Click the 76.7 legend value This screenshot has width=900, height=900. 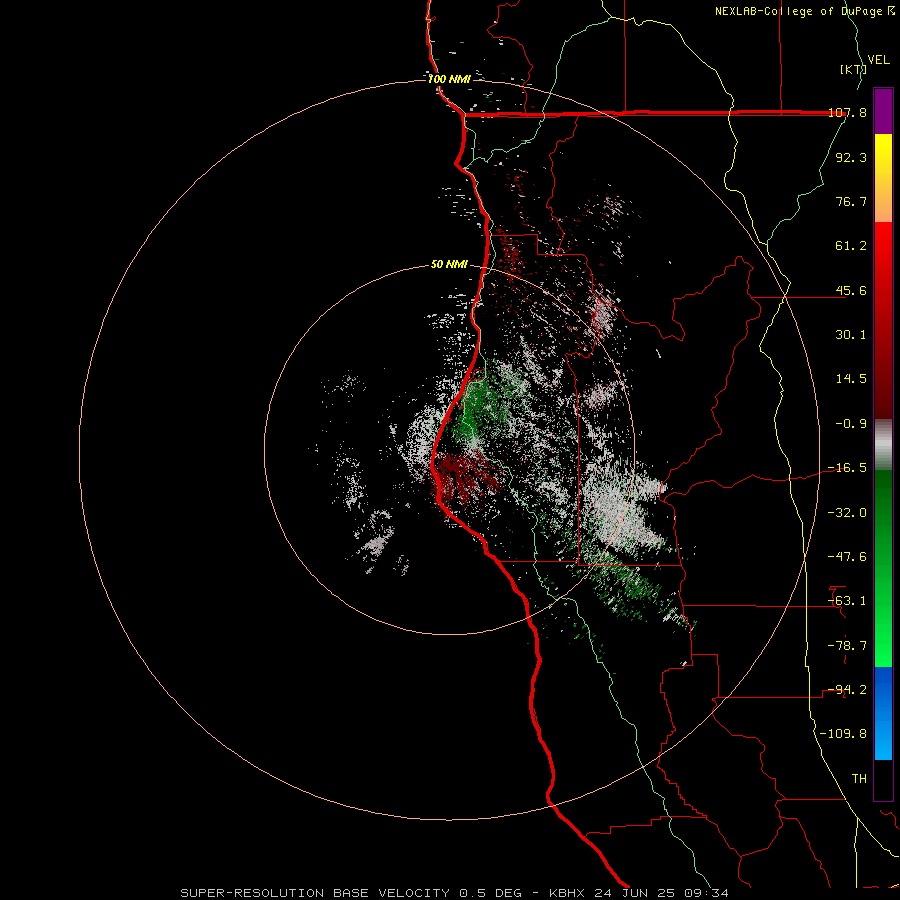851,201
